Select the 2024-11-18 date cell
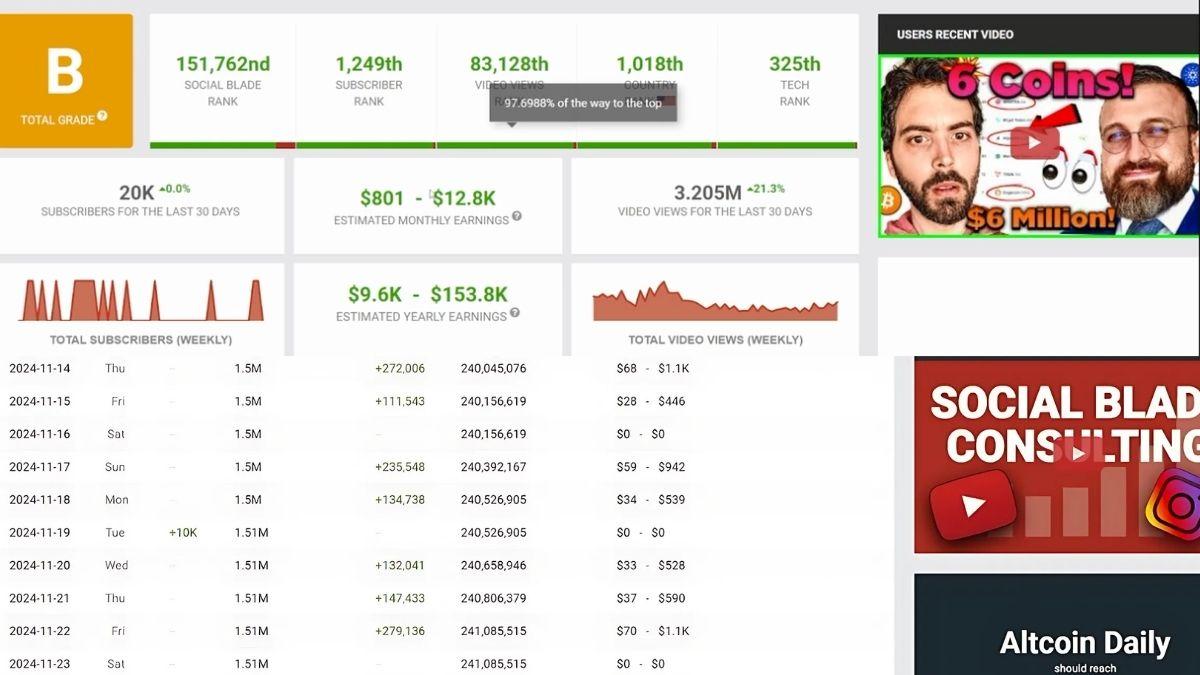 pos(40,500)
